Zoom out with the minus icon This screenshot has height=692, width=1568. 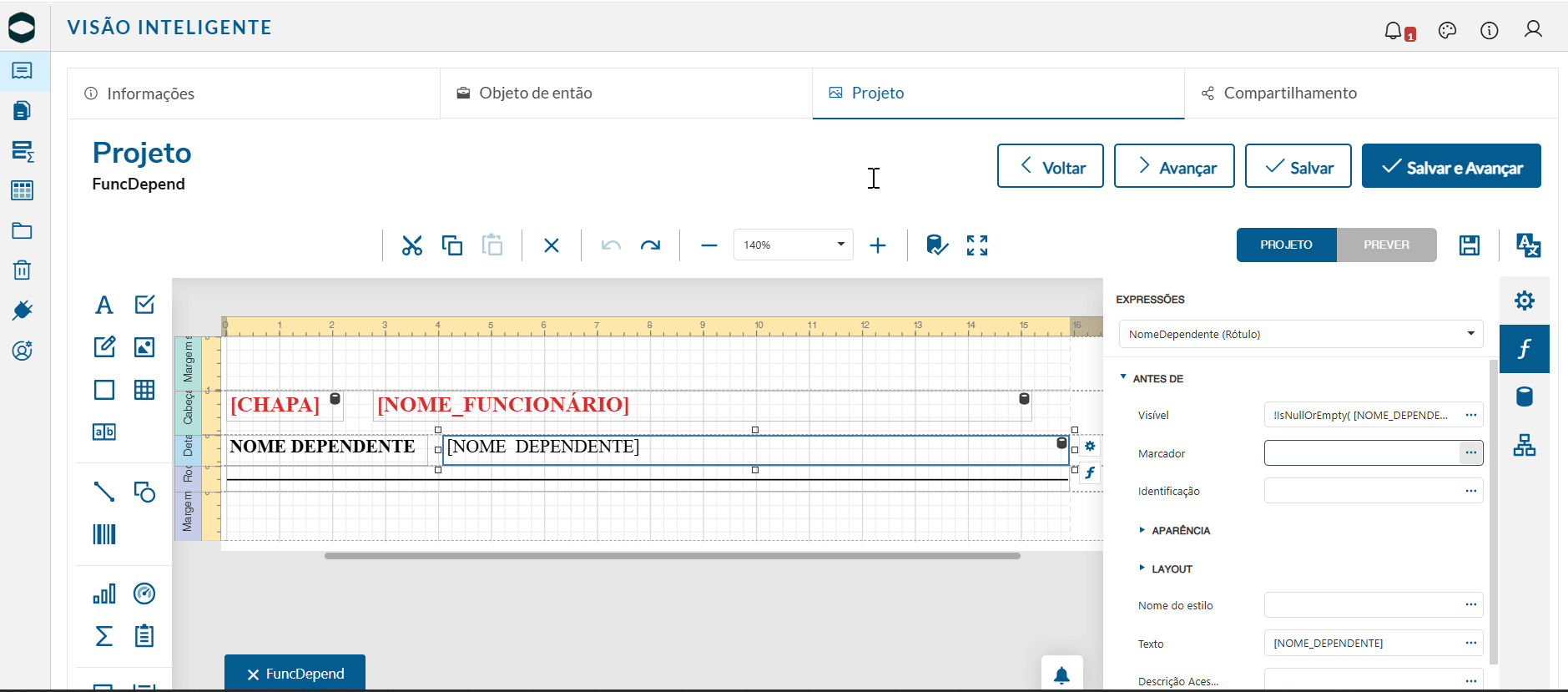tap(709, 245)
